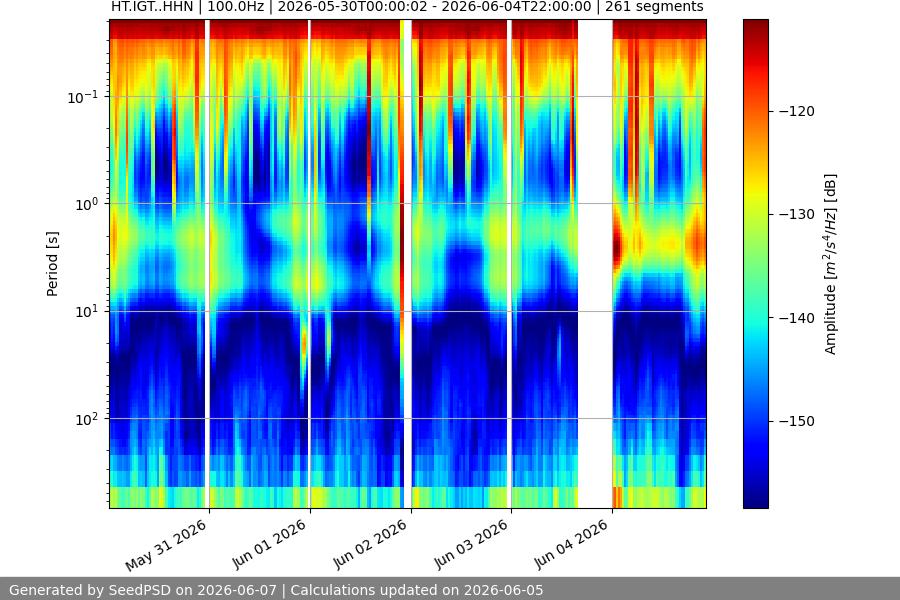Image resolution: width=900 pixels, height=600 pixels.
Task: Click the 'Jun 02 2026' date label
Action: (x=370, y=544)
